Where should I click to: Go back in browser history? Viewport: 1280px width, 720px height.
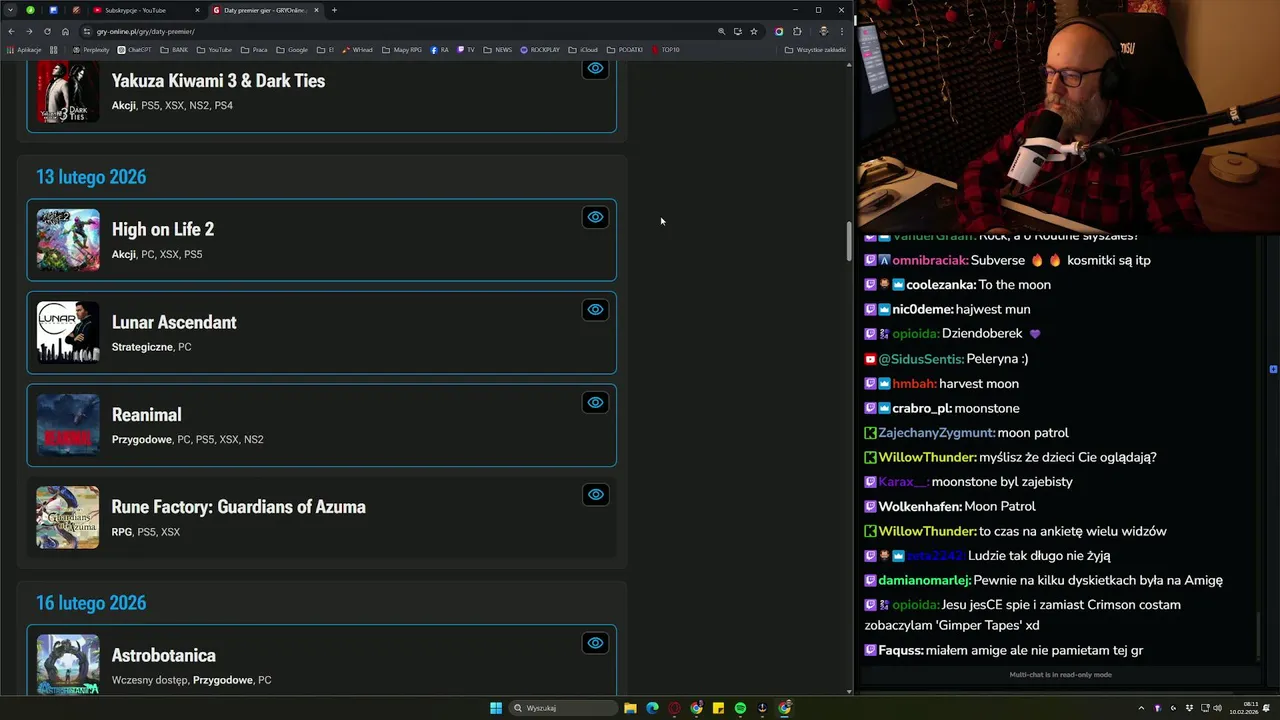(x=11, y=31)
